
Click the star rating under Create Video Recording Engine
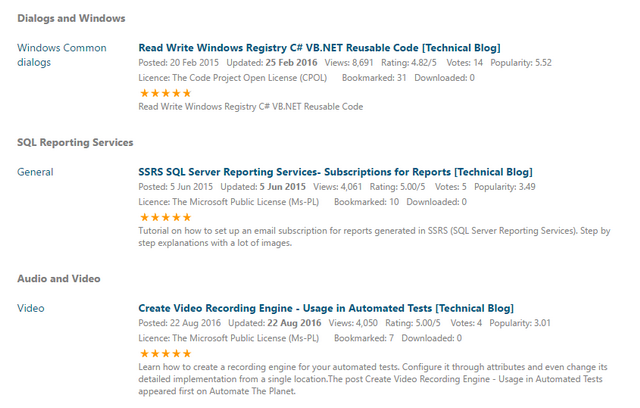tap(165, 353)
